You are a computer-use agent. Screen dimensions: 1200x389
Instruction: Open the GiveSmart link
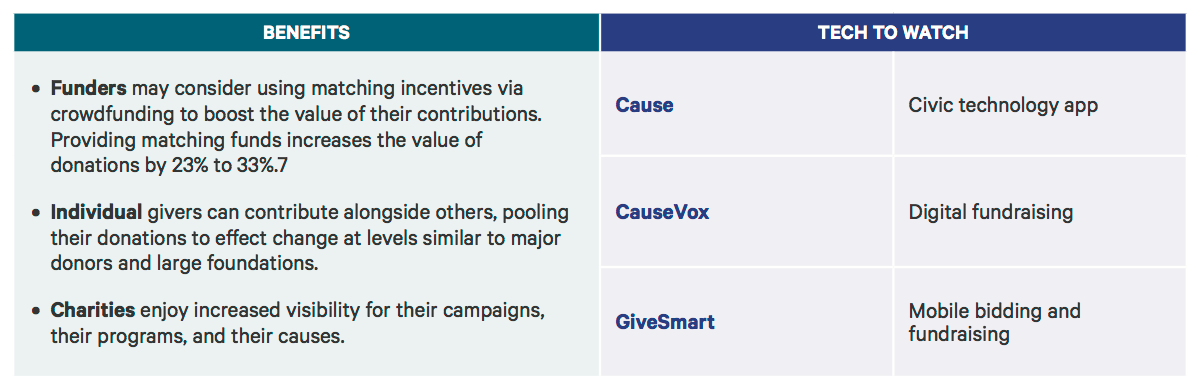[665, 322]
